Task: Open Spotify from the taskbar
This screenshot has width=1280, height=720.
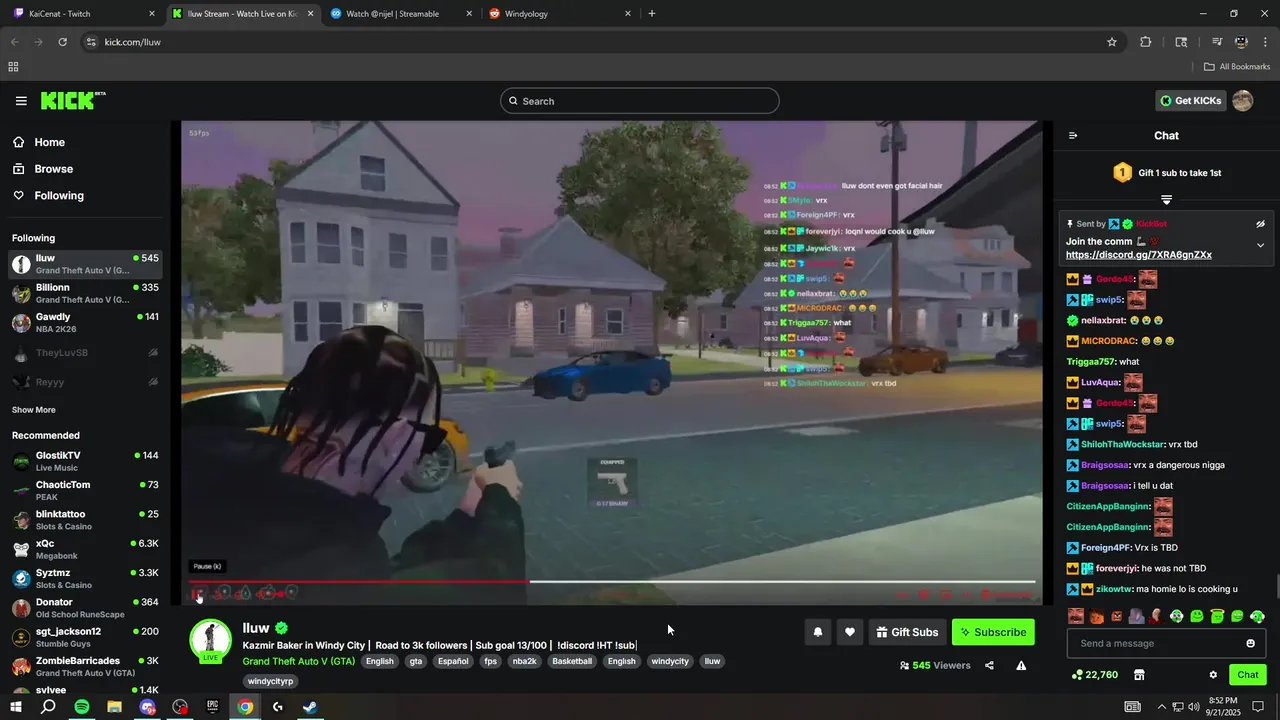Action: (82, 707)
